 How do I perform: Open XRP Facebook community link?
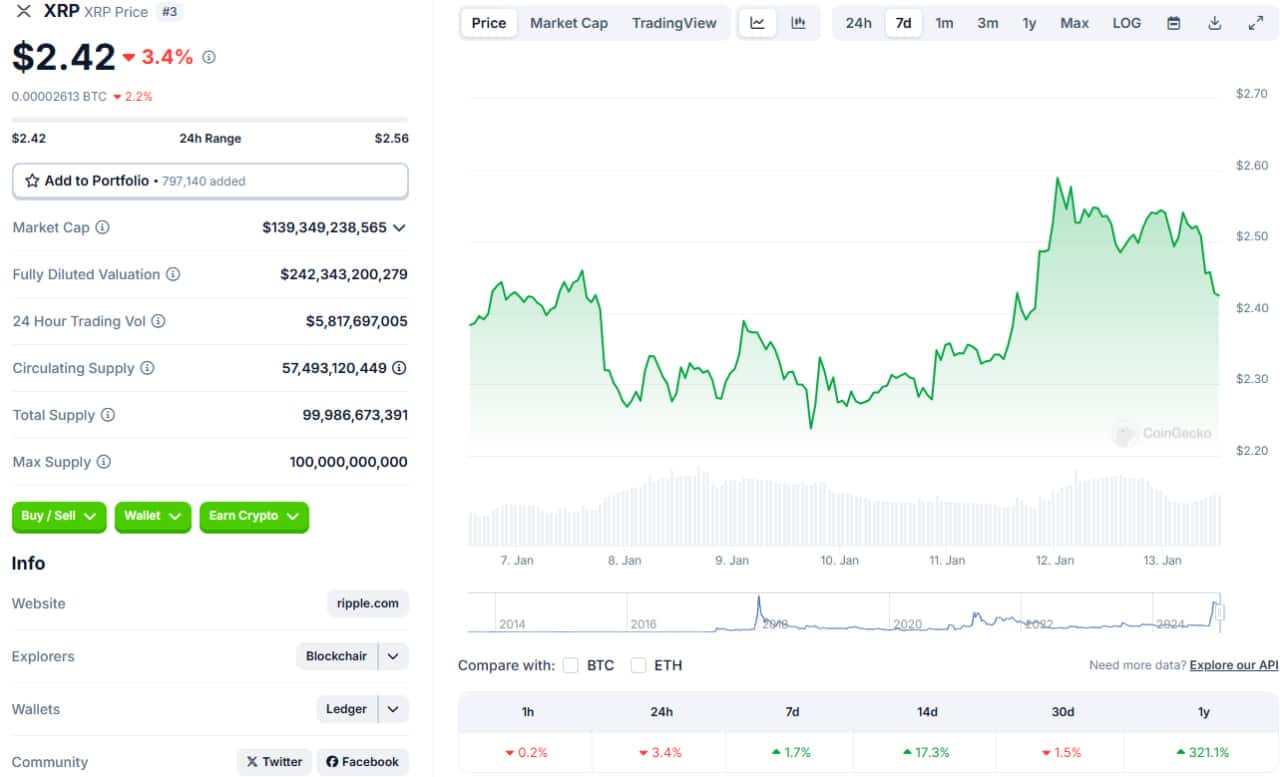tap(363, 762)
